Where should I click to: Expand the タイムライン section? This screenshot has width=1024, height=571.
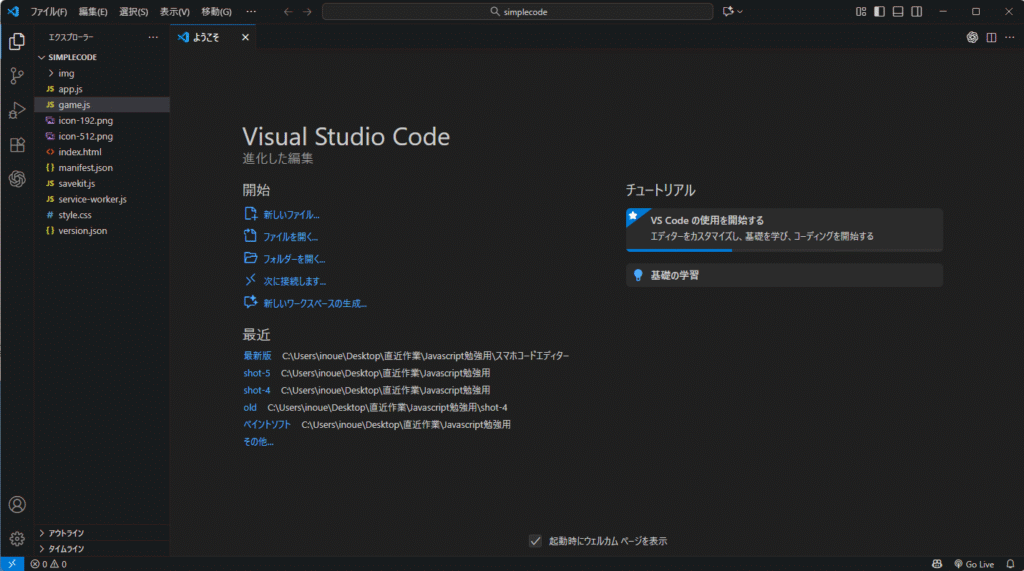[66, 549]
